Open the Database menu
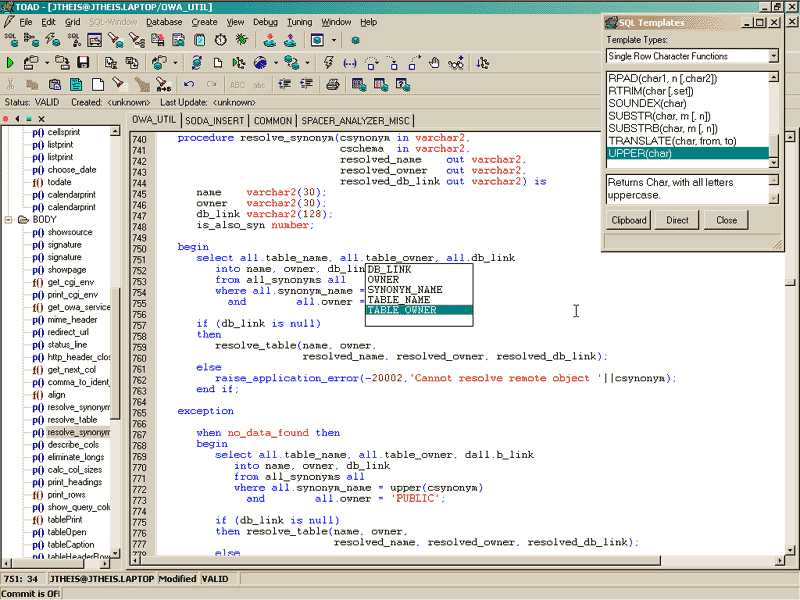Image resolution: width=800 pixels, height=600 pixels. [164, 22]
